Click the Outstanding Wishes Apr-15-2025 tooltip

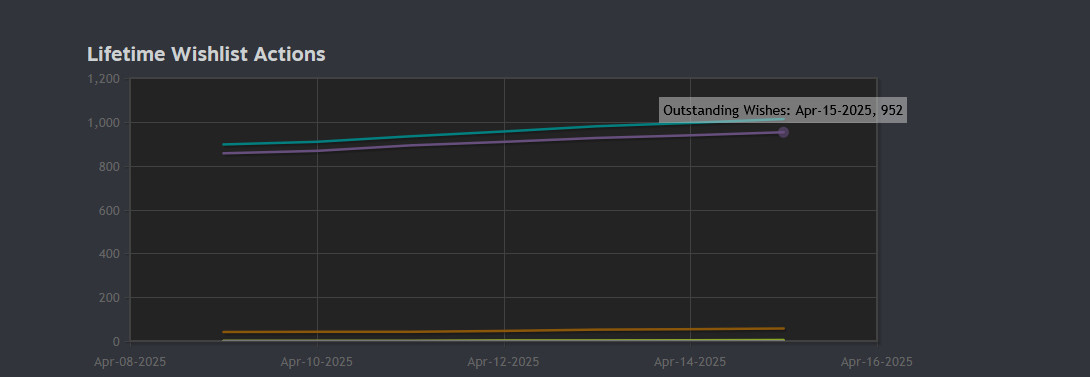click(783, 110)
